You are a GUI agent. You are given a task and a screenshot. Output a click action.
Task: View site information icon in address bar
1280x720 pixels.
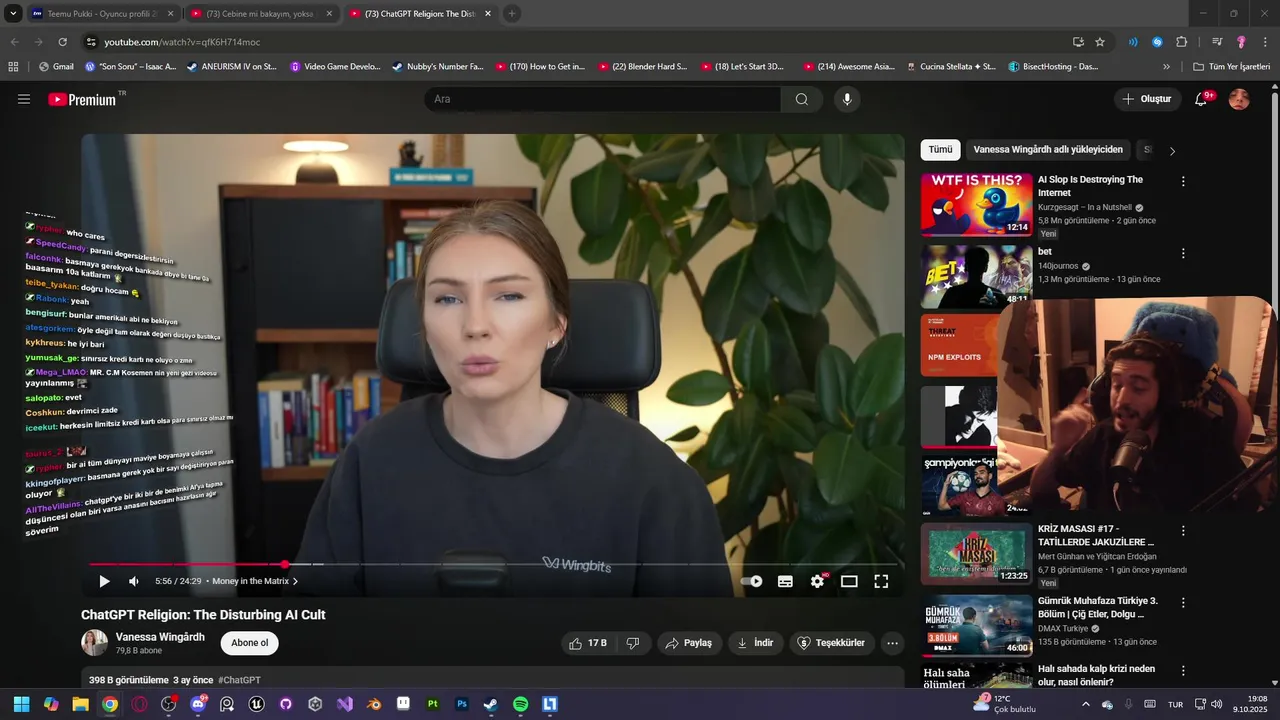[91, 42]
